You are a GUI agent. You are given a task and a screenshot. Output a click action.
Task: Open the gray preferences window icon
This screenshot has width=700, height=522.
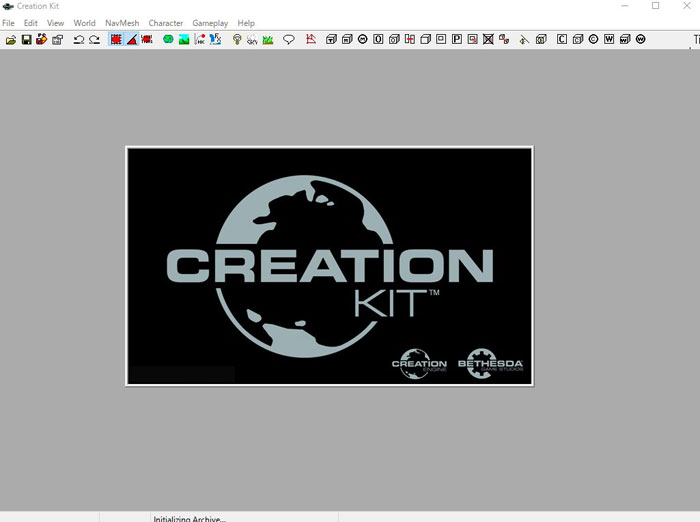click(58, 40)
